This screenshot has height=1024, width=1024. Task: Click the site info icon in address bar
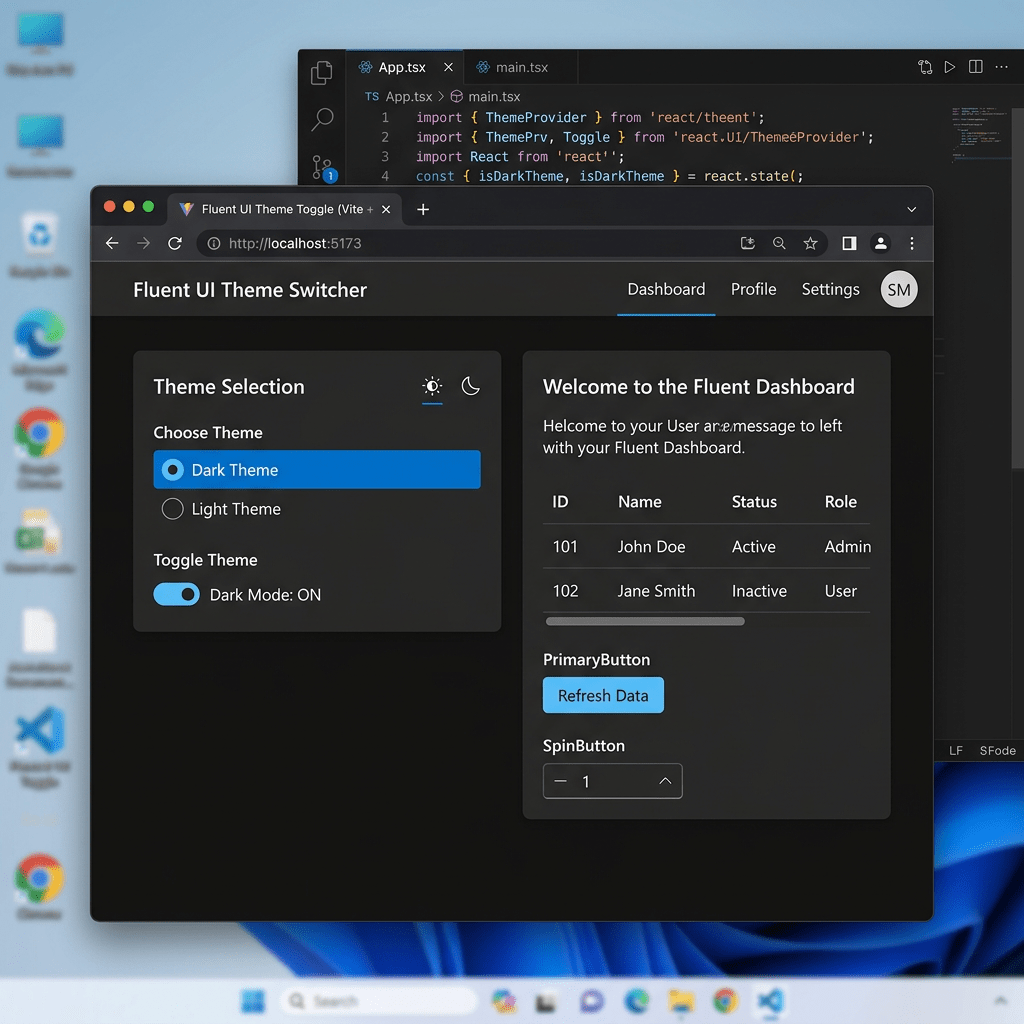coord(214,244)
